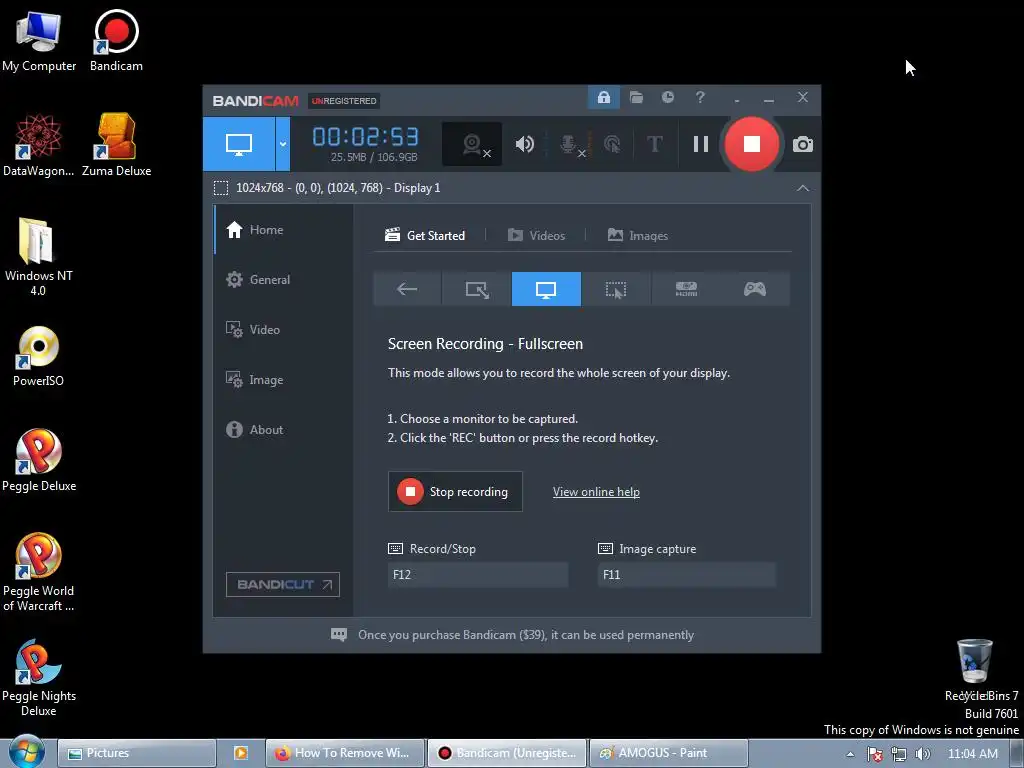
Task: Click the lock icon in title bar
Action: tap(603, 97)
